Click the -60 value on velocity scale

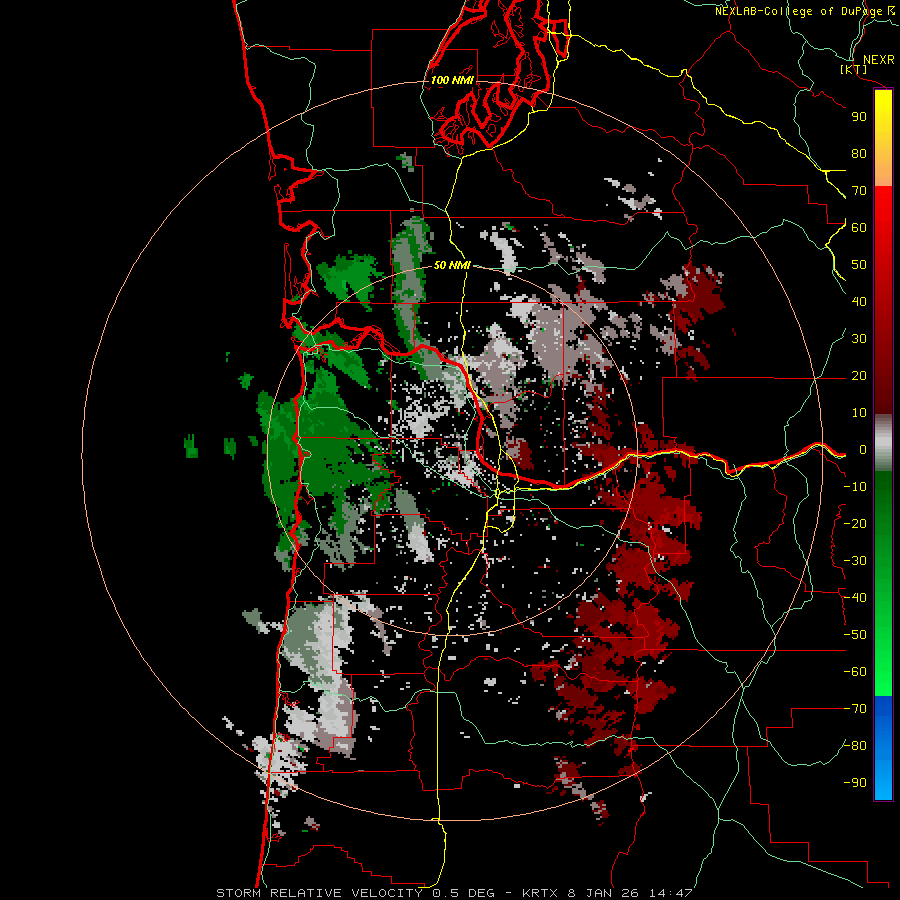pos(855,672)
